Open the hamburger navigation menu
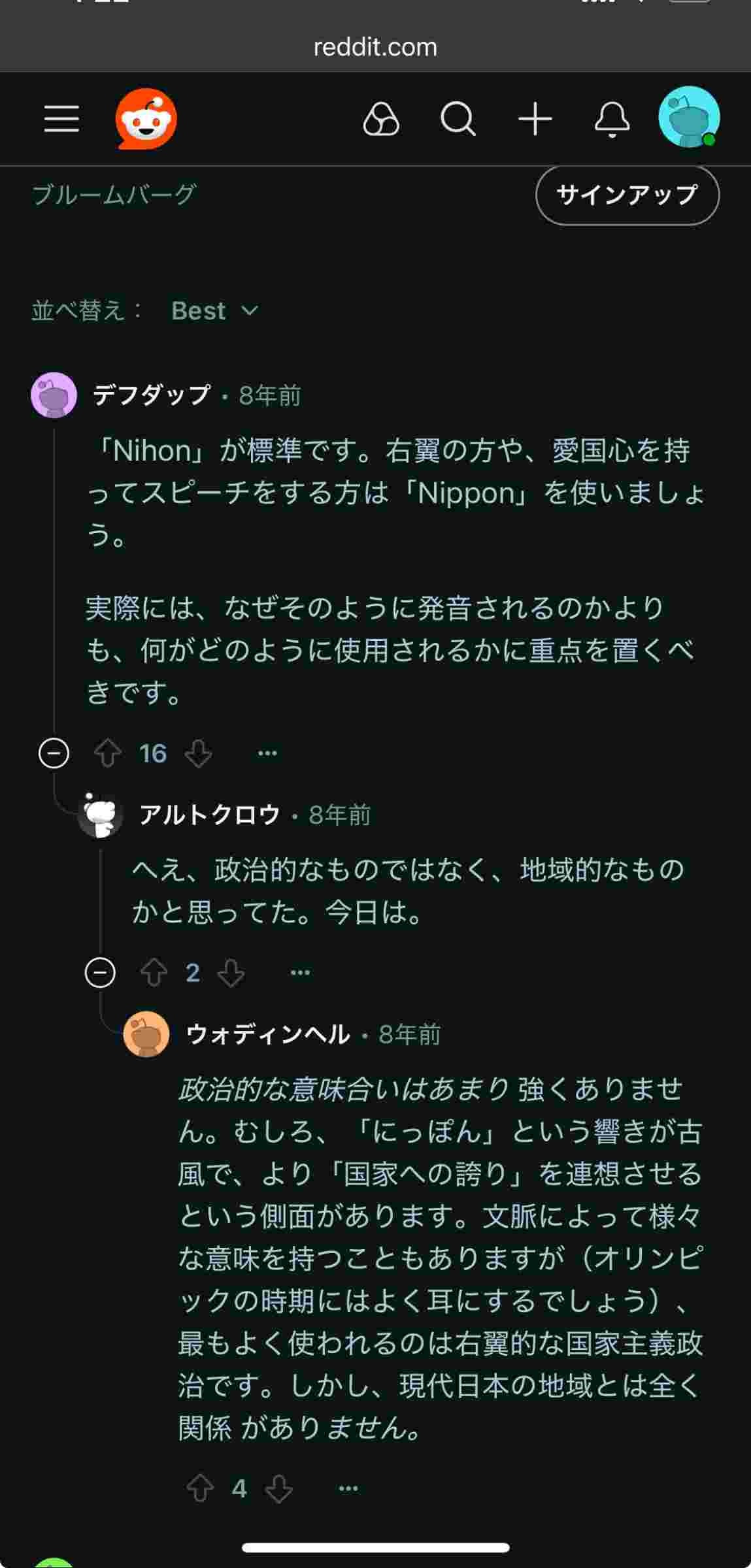Image resolution: width=751 pixels, height=1568 pixels. pyautogui.click(x=61, y=119)
